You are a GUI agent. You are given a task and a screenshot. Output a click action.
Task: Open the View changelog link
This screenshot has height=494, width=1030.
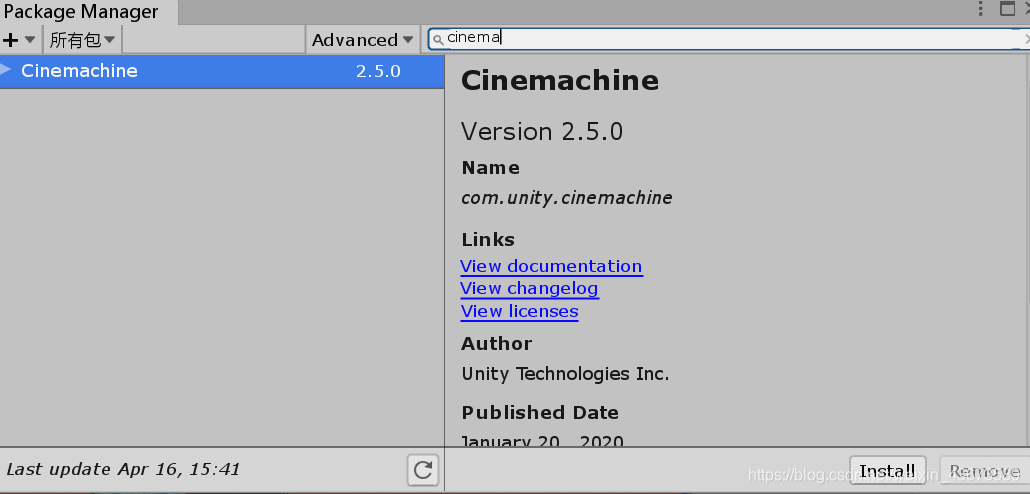click(529, 288)
